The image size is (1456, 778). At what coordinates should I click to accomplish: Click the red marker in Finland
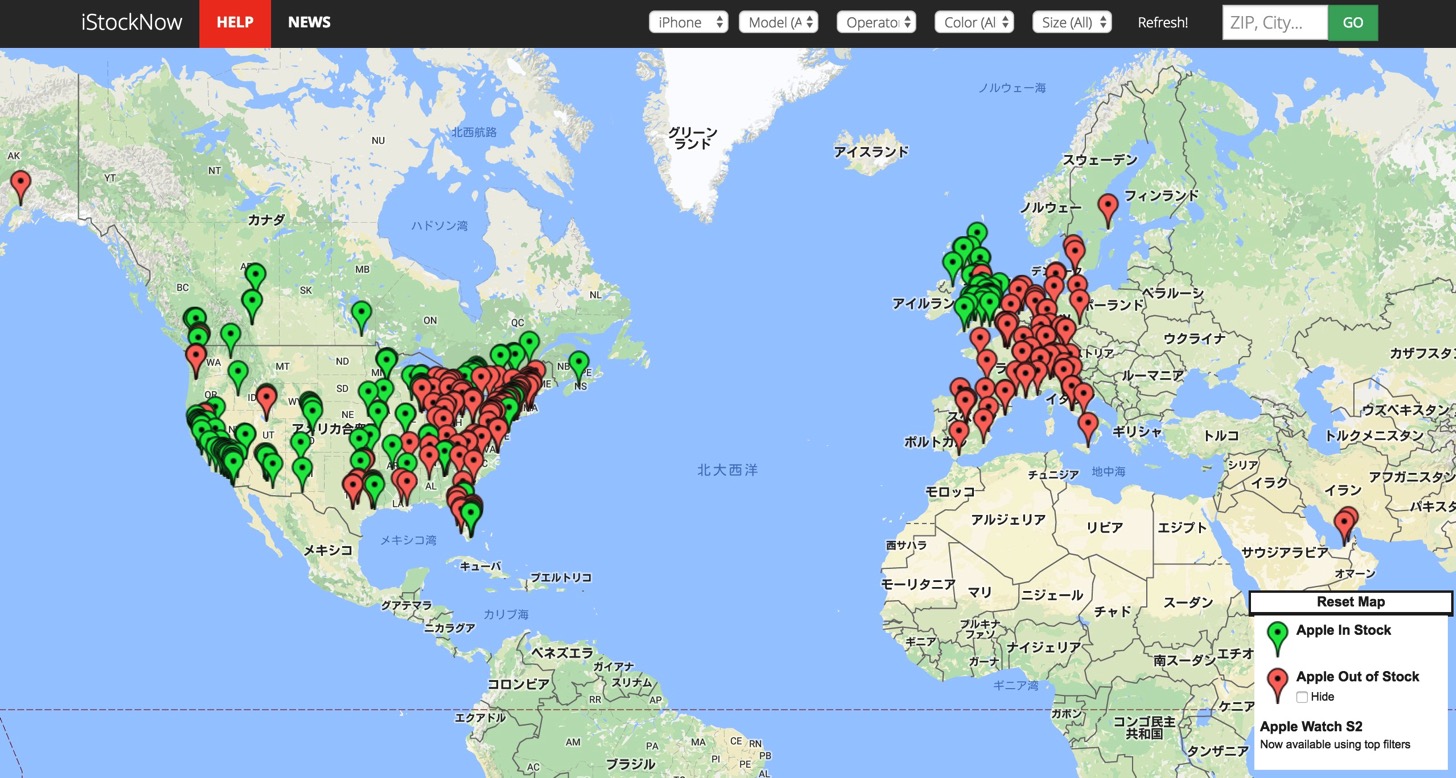coord(1107,209)
